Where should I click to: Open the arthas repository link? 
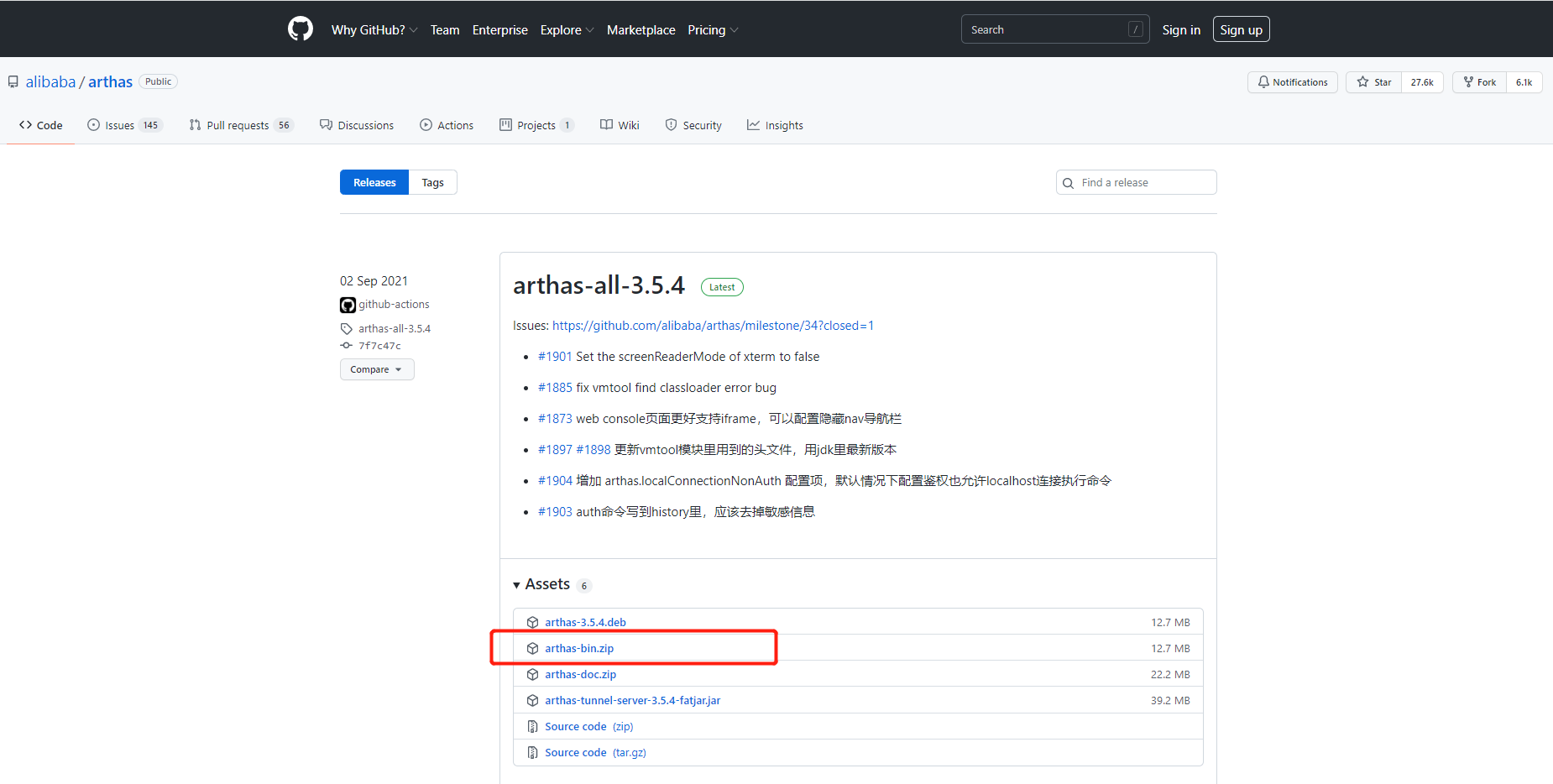[110, 81]
